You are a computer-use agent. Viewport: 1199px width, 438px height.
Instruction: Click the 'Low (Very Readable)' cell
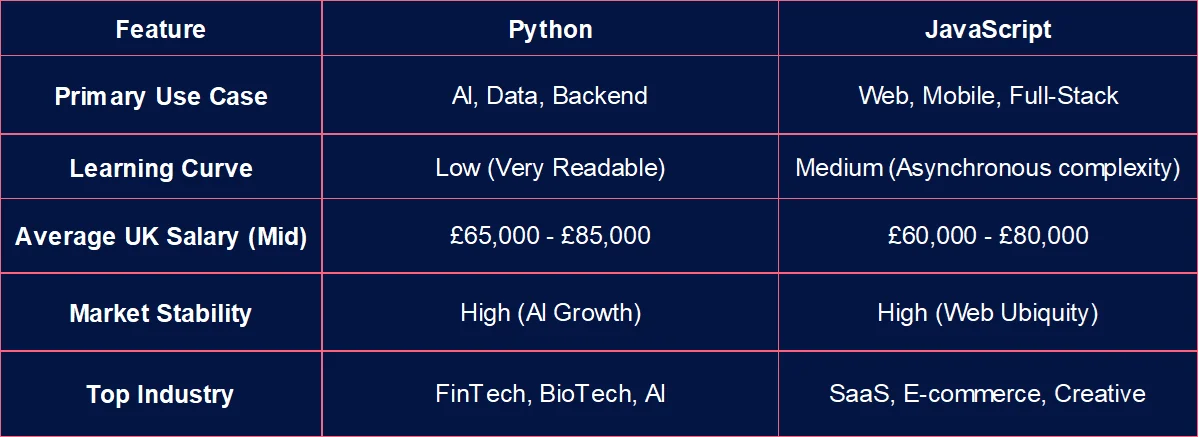tap(550, 168)
